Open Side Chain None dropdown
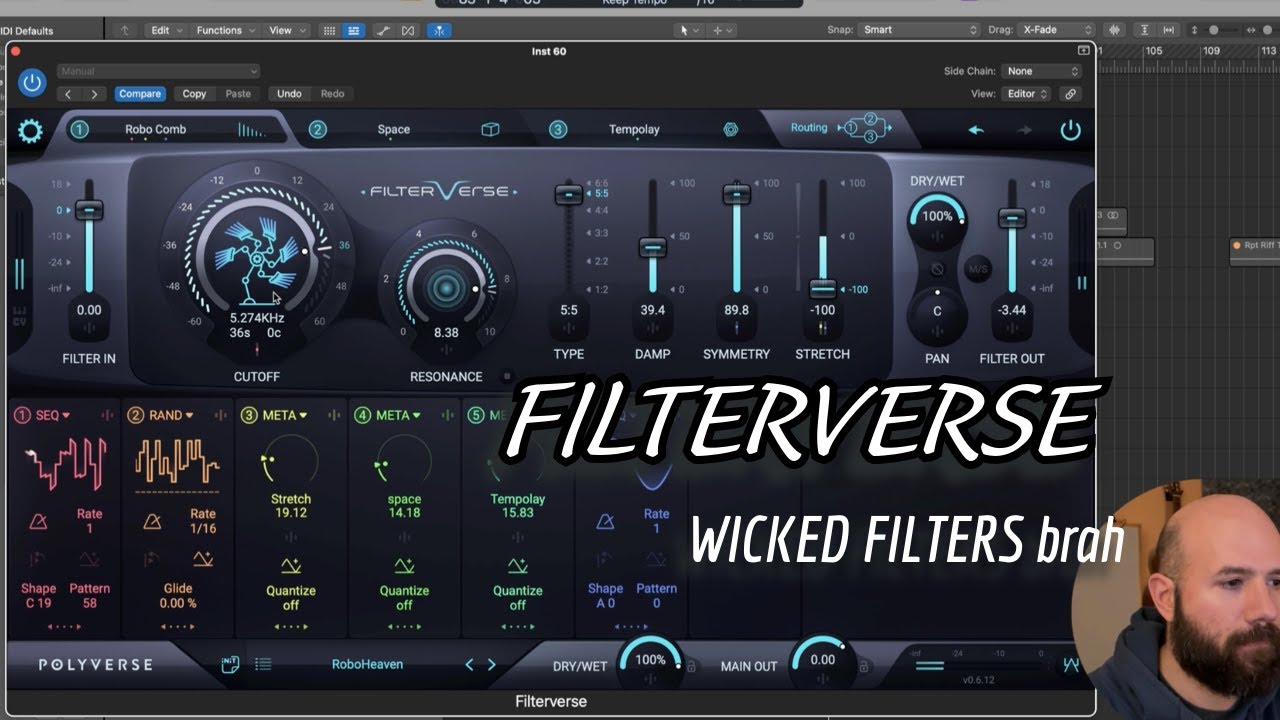This screenshot has height=720, width=1280. 1043,71
